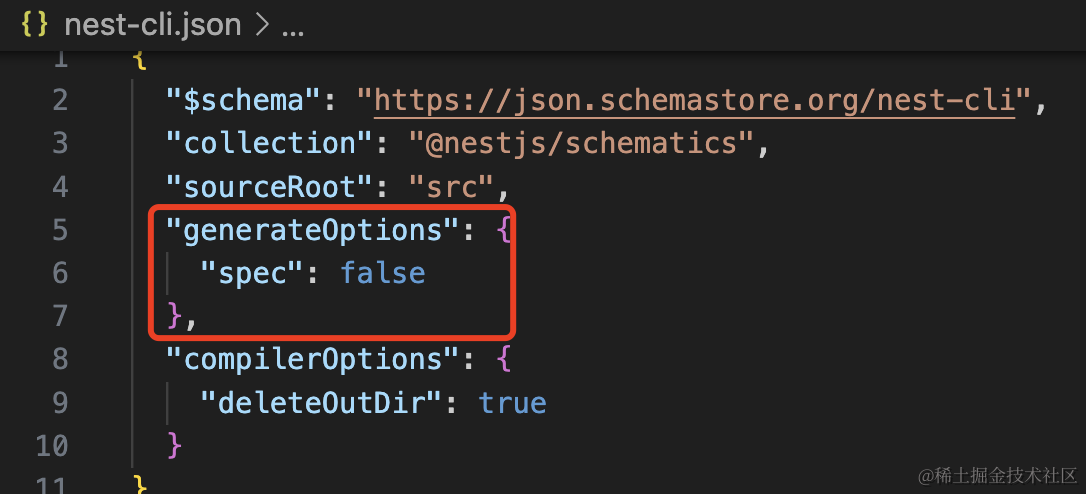Image resolution: width=1086 pixels, height=494 pixels.
Task: Open the breadcrumb ellipsis symbol dropdown
Action: click(292, 28)
